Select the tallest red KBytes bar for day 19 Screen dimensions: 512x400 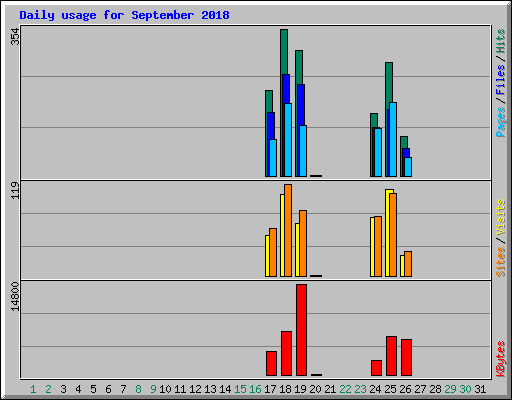tap(301, 330)
